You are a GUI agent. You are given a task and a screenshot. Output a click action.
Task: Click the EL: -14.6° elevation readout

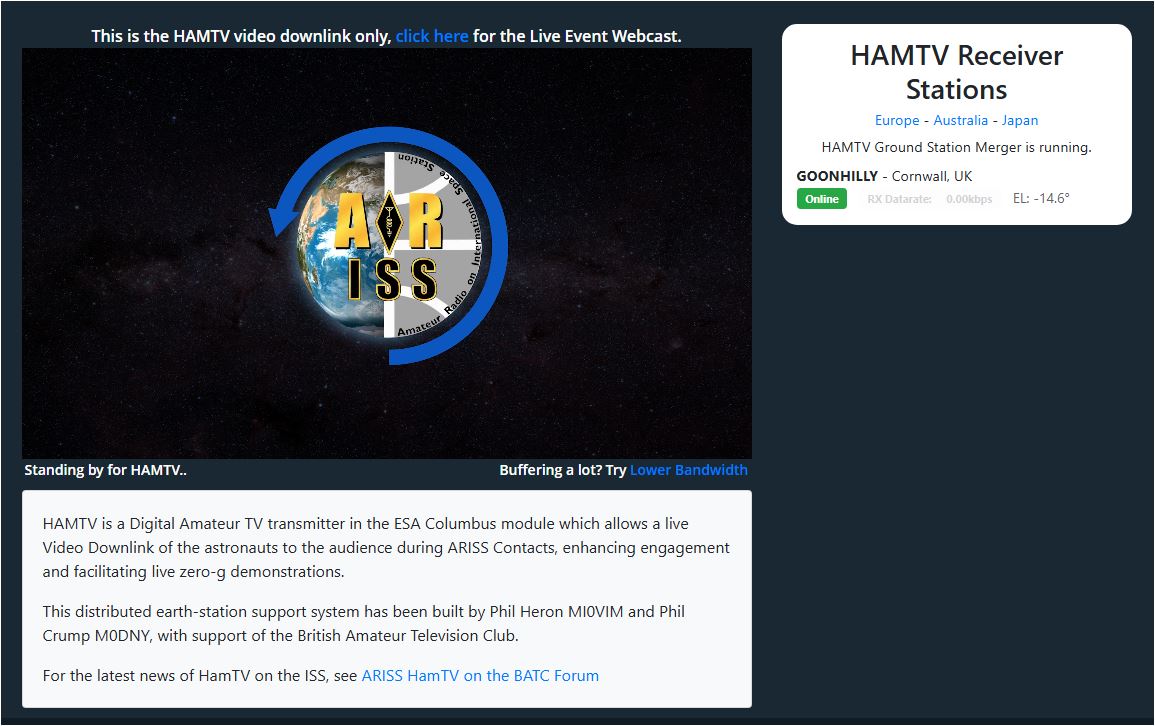click(1041, 198)
